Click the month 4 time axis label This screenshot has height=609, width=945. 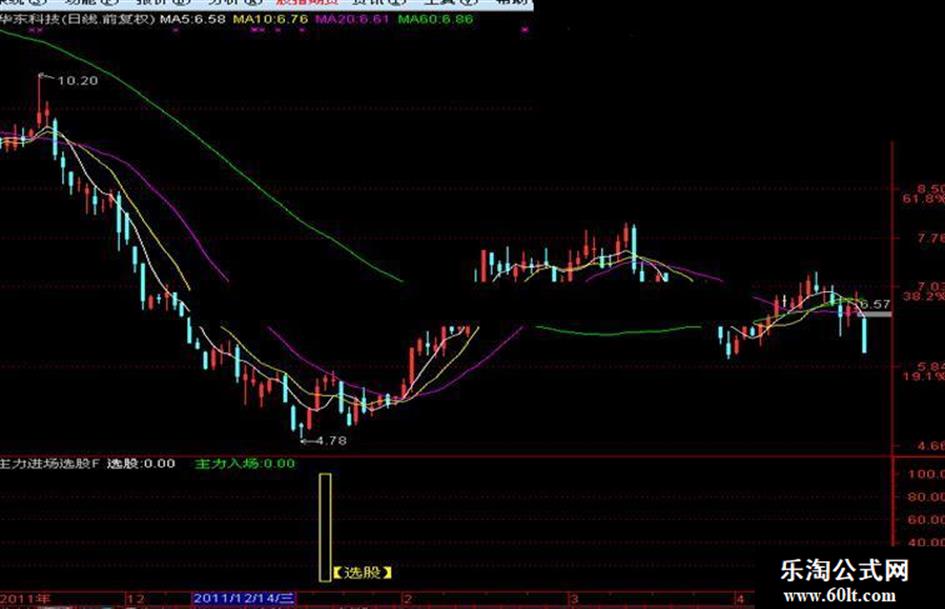click(x=741, y=599)
